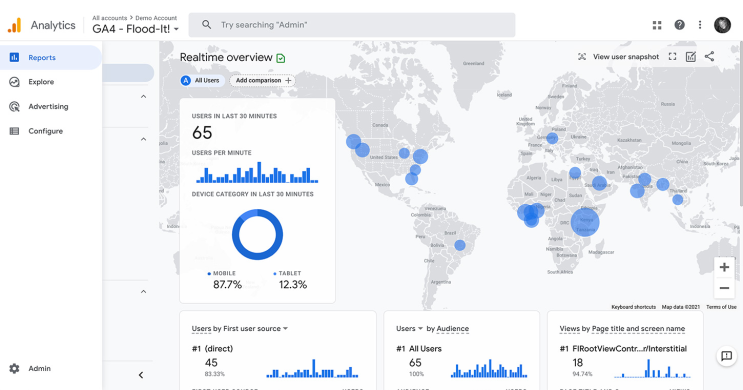
Task: Click the Admin gear icon
Action: coord(14,368)
